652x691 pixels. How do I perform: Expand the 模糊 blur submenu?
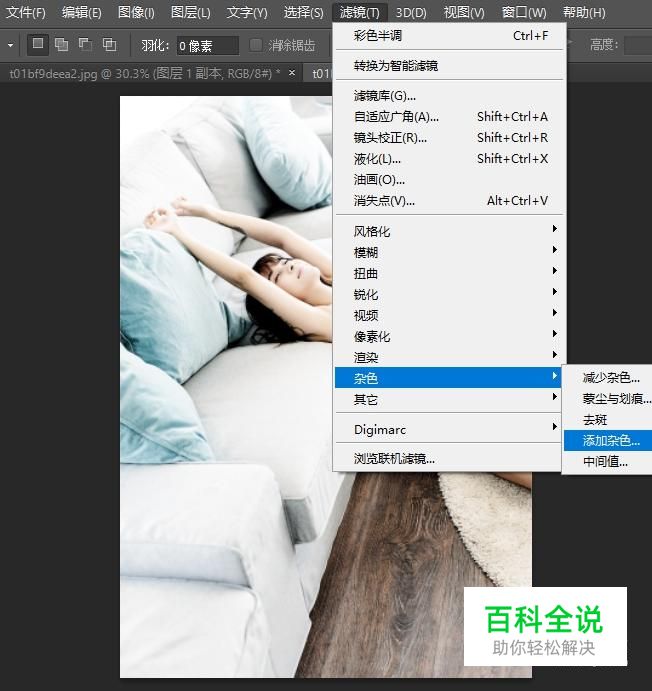(x=450, y=253)
